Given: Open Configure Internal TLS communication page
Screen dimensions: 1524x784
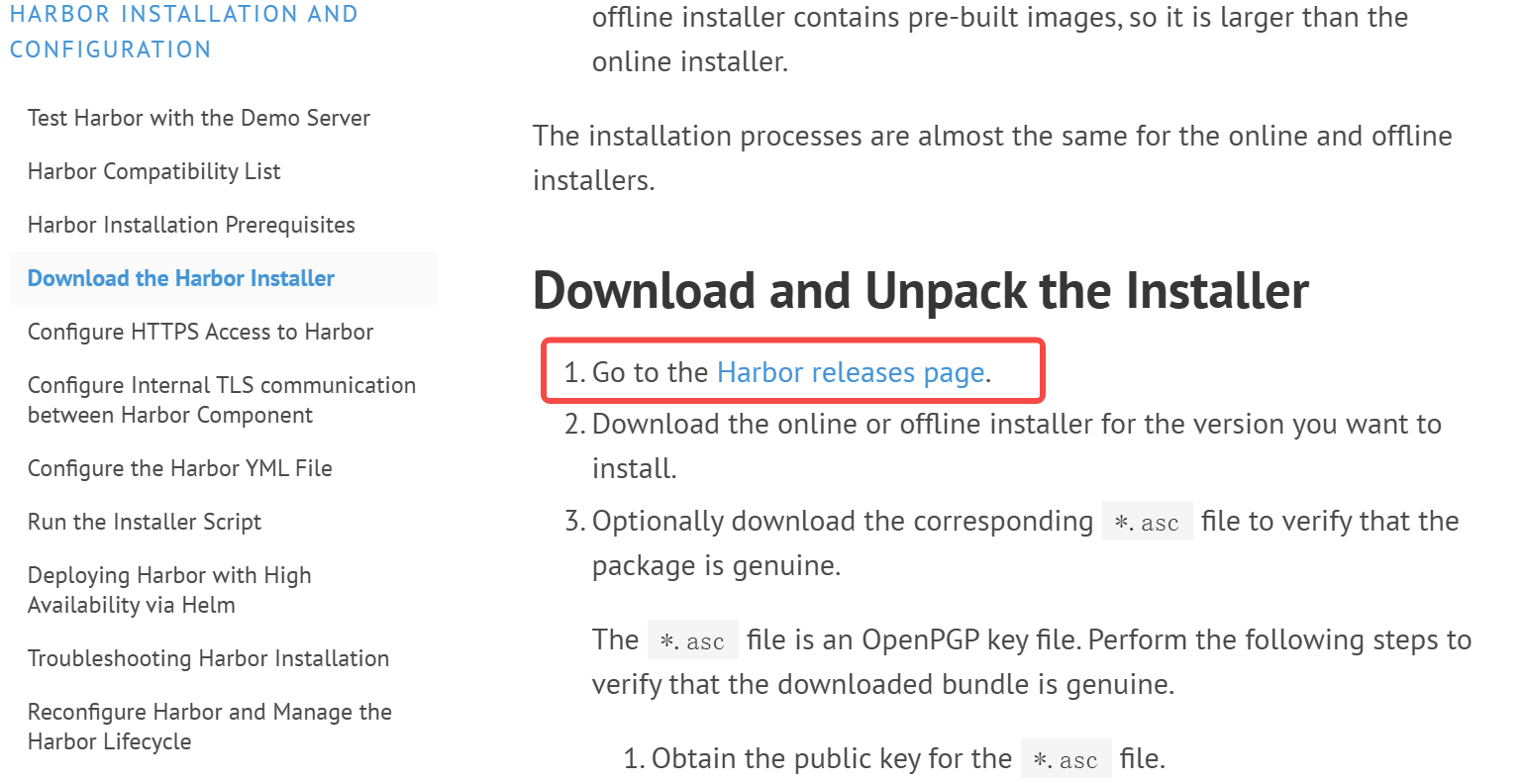Looking at the screenshot, I should 222,400.
